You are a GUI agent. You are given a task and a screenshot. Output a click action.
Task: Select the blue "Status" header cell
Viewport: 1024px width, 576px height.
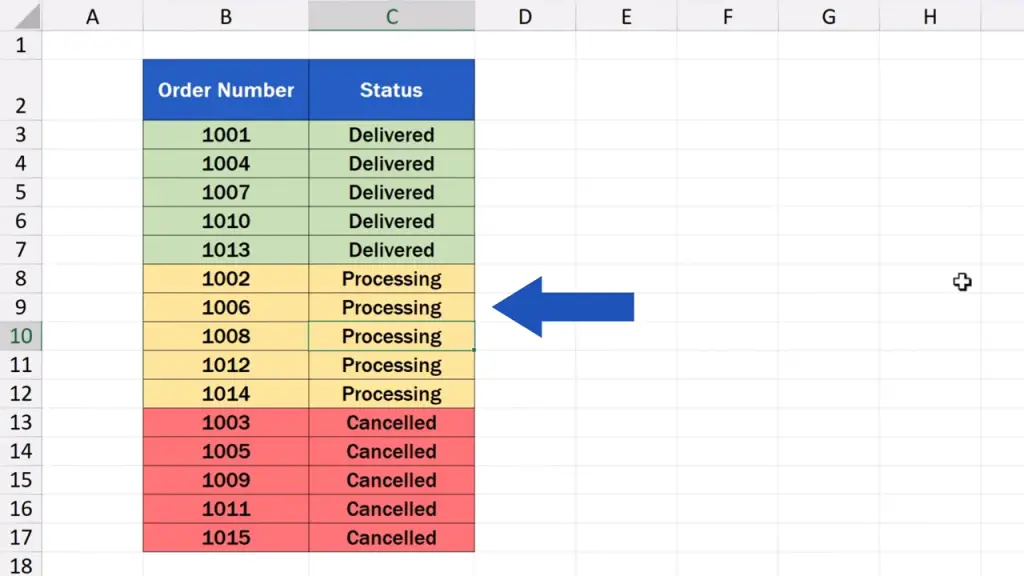click(x=391, y=90)
